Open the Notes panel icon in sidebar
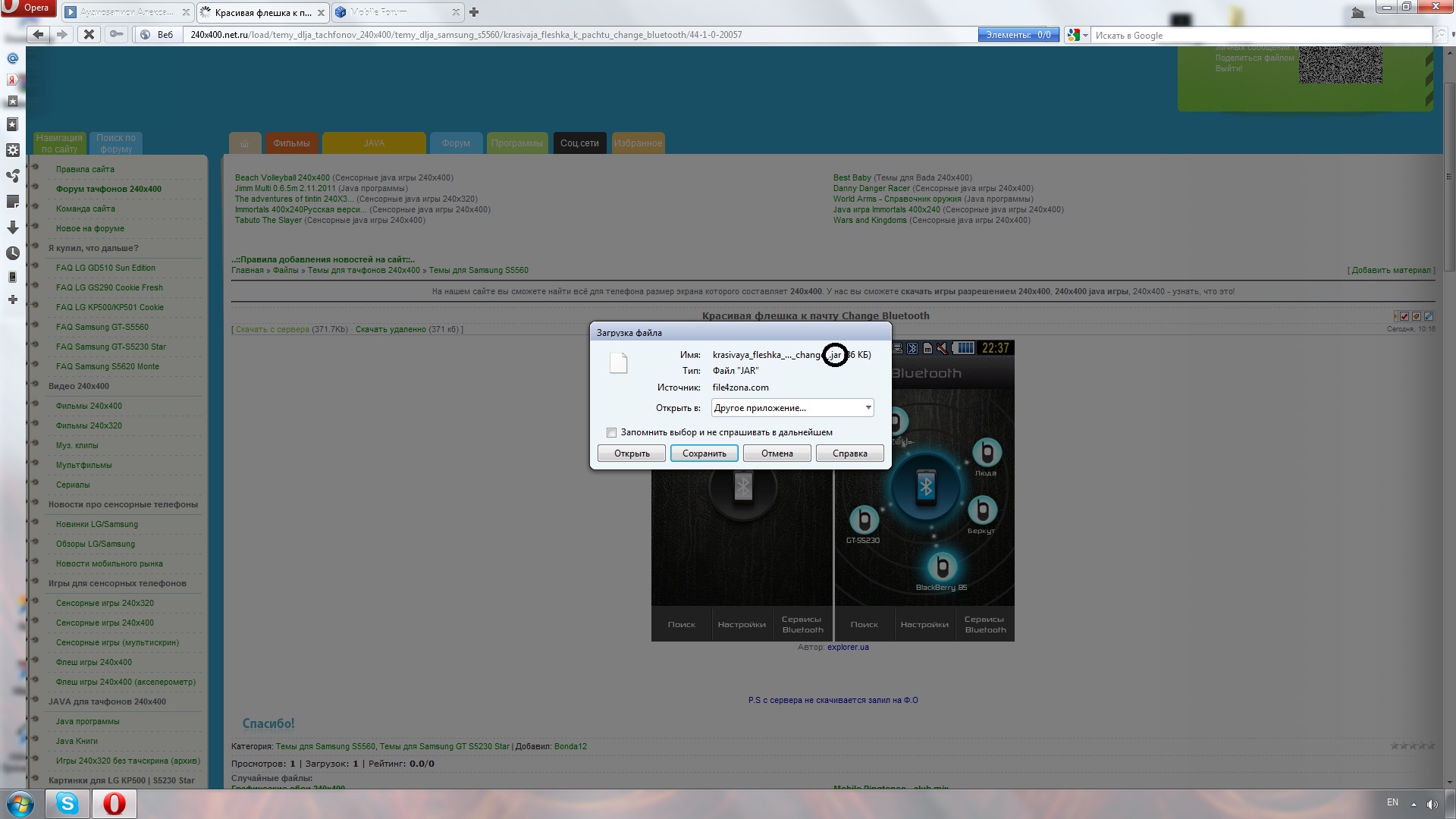The image size is (1456, 819). point(13,202)
